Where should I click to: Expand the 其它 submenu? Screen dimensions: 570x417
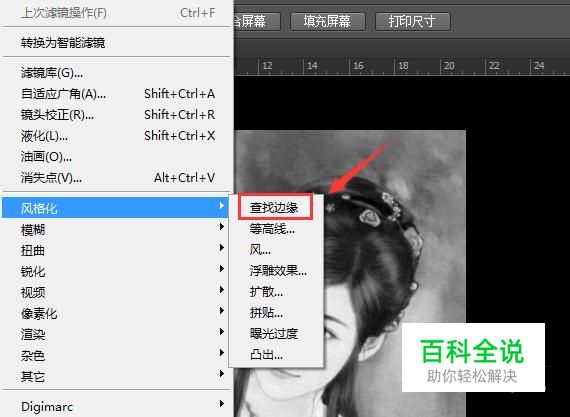[116, 376]
